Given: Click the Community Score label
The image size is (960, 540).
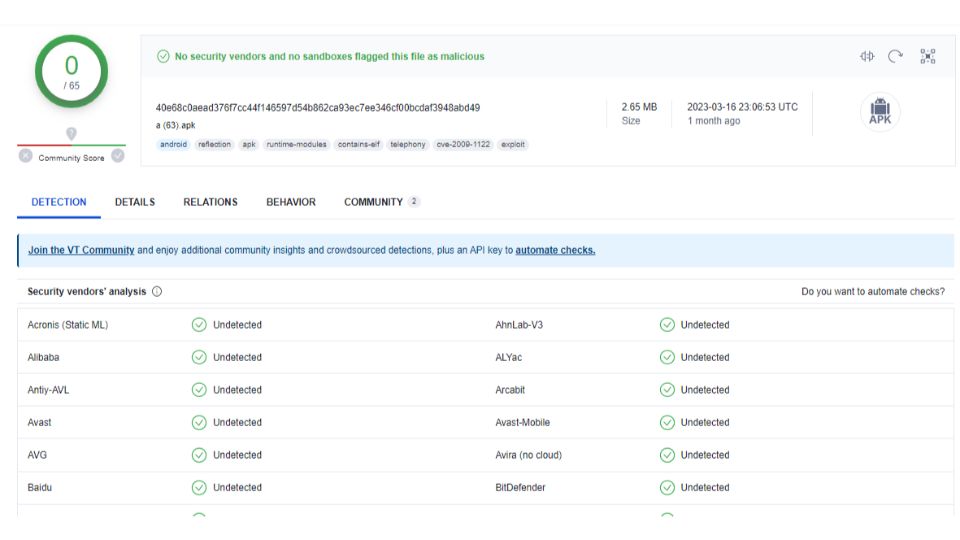Looking at the screenshot, I should point(71,158).
